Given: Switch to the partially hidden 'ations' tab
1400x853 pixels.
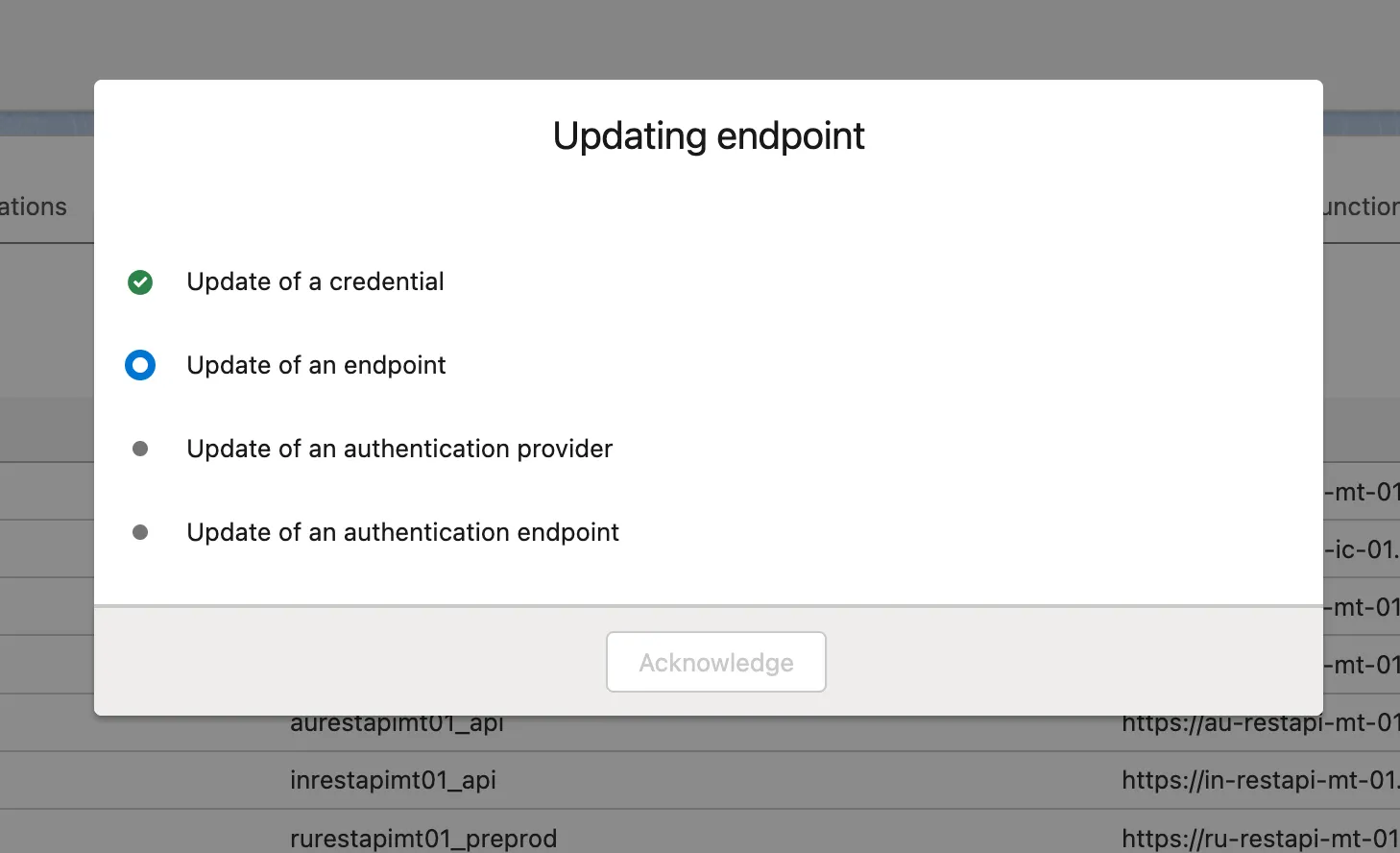Looking at the screenshot, I should point(34,207).
